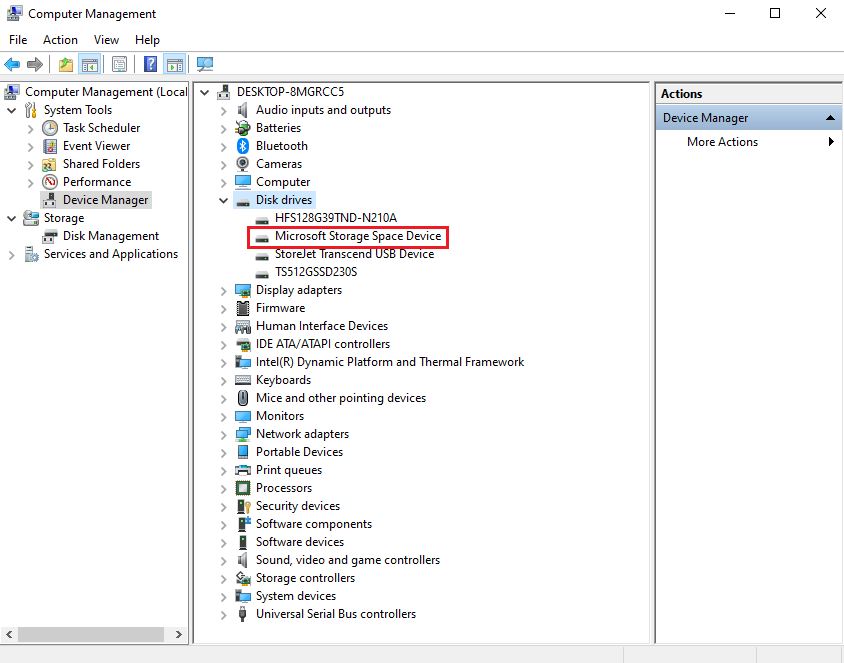Screen dimensions: 844x663
Task: Collapse the Device Manager actions header
Action: (x=829, y=117)
